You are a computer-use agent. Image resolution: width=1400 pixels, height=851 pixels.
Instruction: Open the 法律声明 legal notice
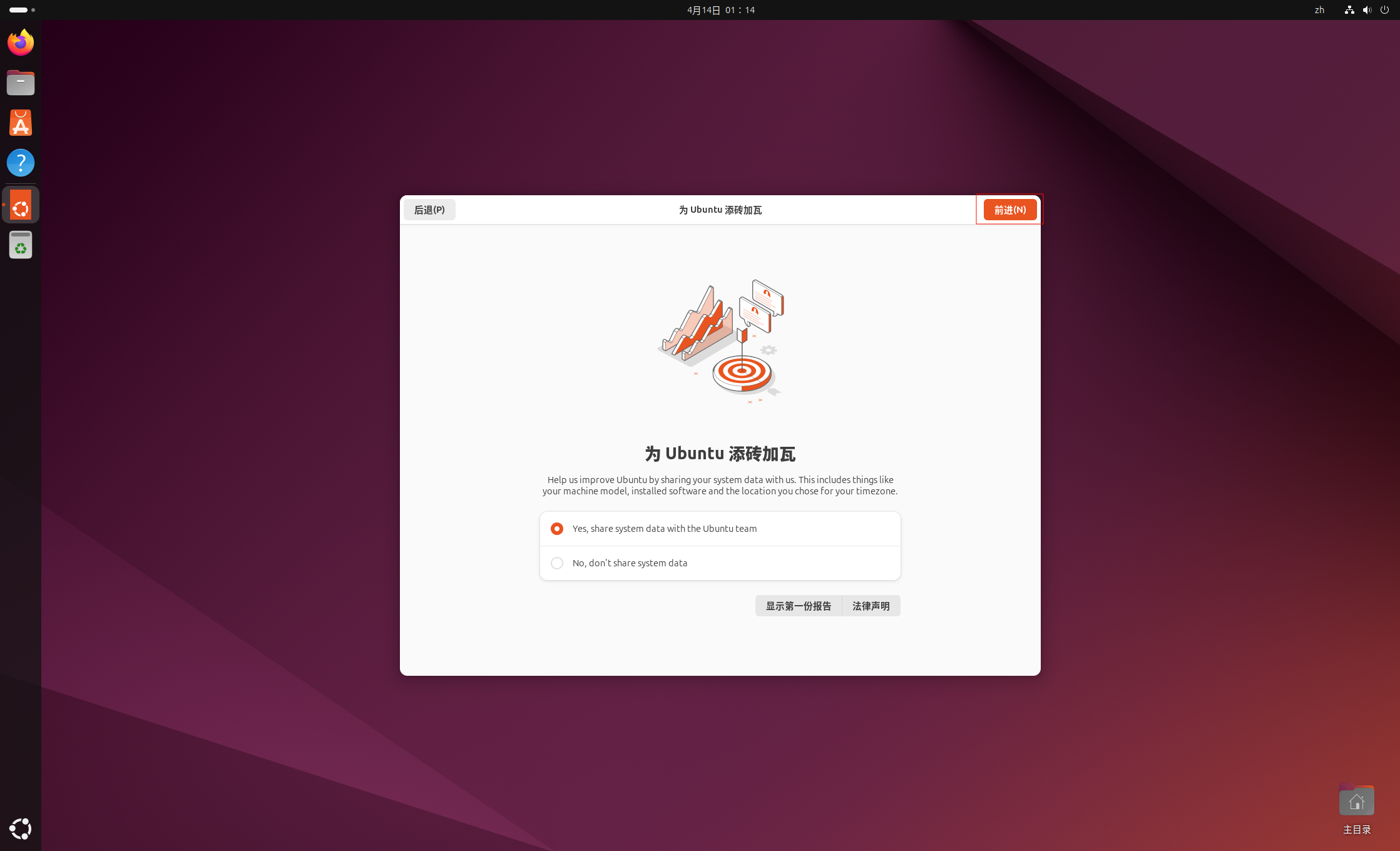(871, 606)
